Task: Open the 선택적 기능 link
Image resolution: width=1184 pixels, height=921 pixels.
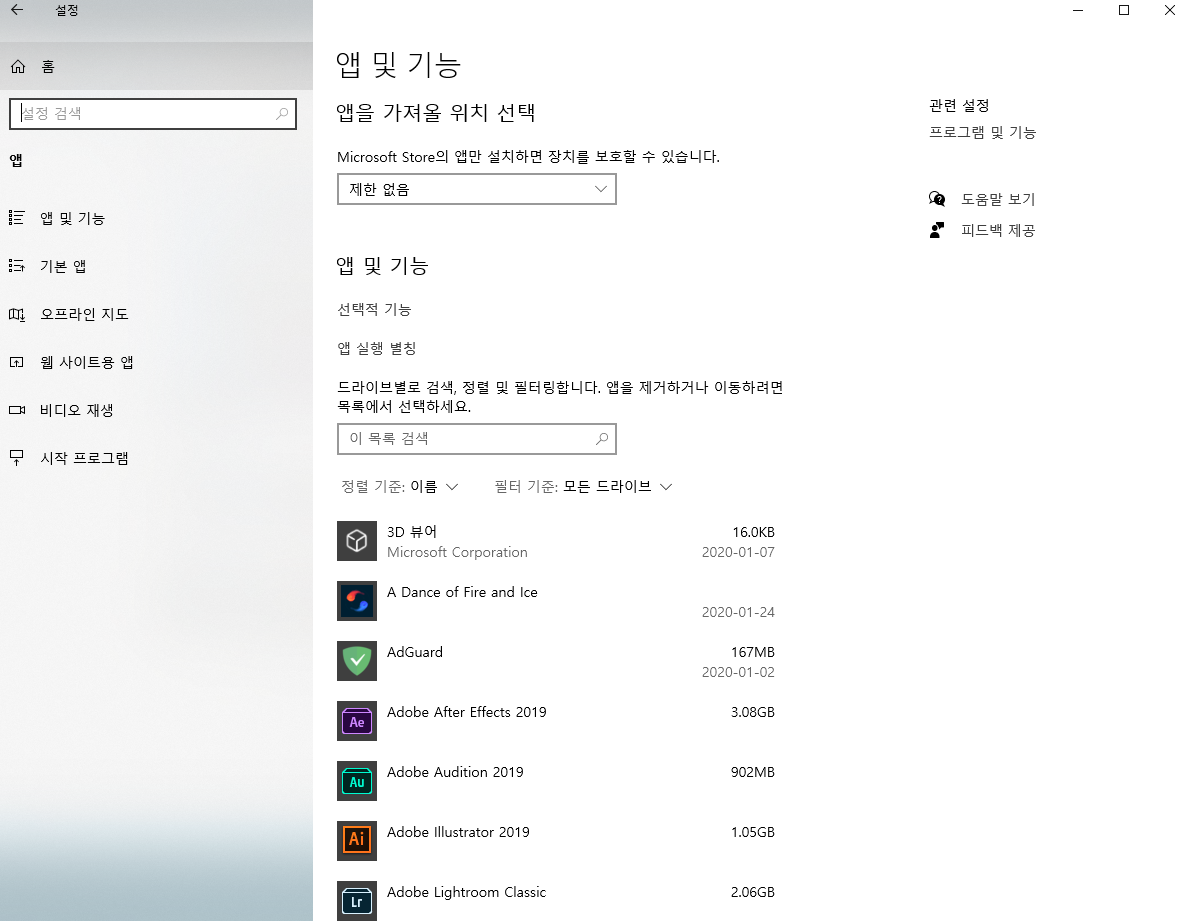Action: point(374,310)
